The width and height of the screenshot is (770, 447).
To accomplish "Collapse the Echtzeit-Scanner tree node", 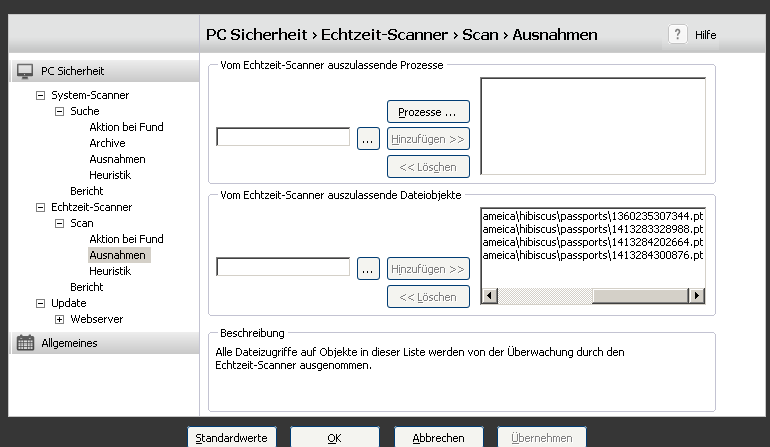I will tap(40, 207).
